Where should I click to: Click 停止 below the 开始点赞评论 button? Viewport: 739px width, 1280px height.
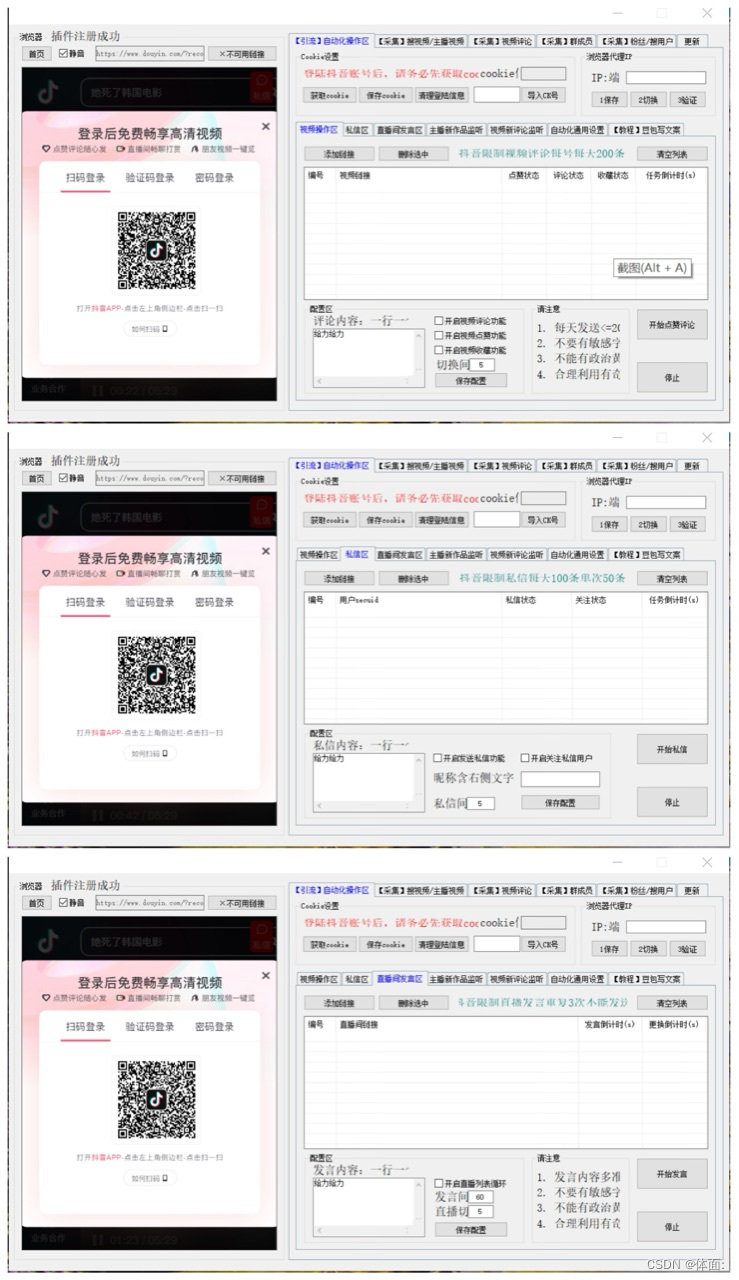tap(672, 378)
